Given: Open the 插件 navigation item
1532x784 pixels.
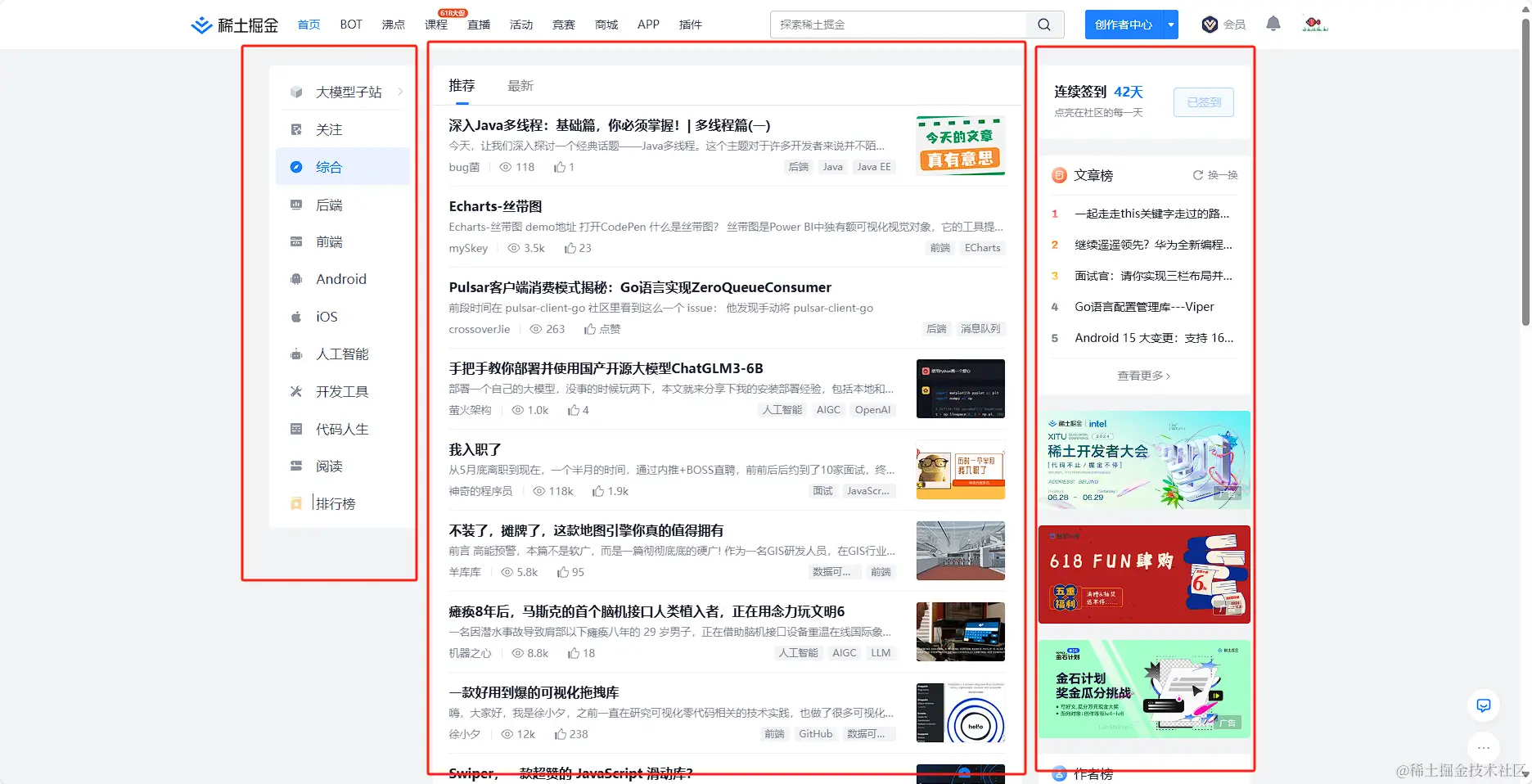Looking at the screenshot, I should [691, 25].
